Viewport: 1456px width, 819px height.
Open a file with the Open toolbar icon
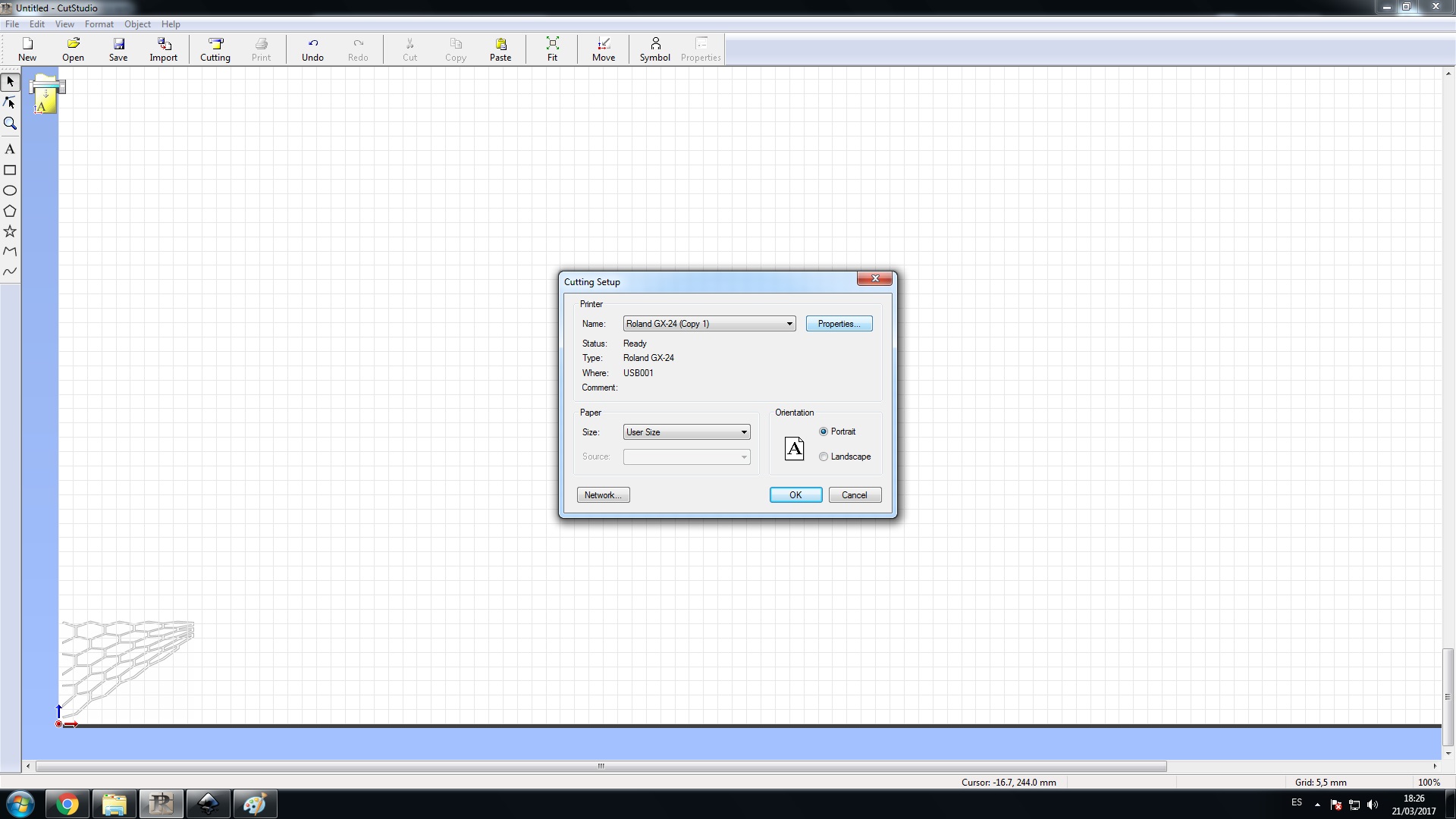74,49
